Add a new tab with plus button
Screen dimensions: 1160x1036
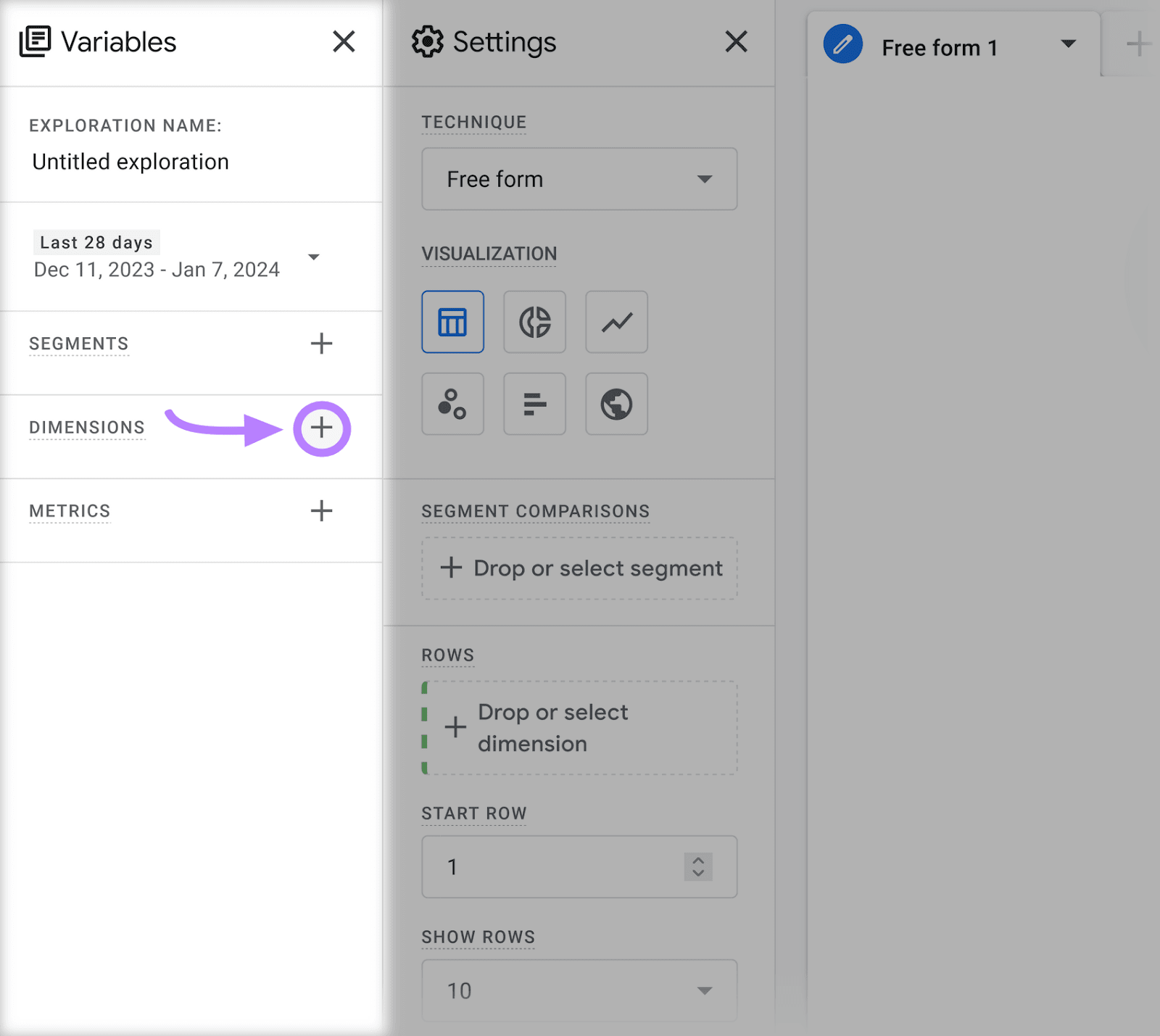(x=1138, y=44)
